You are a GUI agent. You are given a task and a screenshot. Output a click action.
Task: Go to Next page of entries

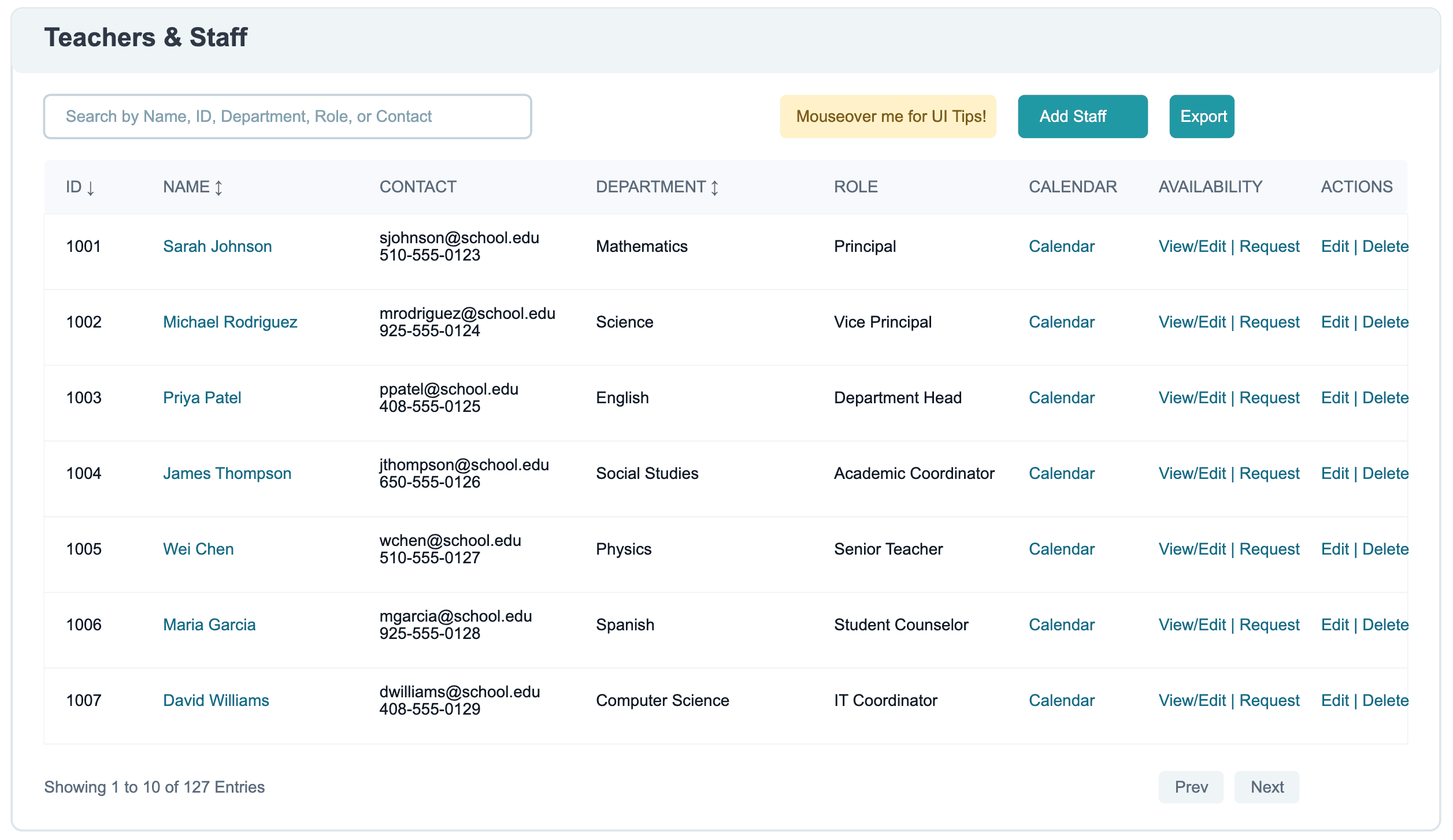point(1266,787)
